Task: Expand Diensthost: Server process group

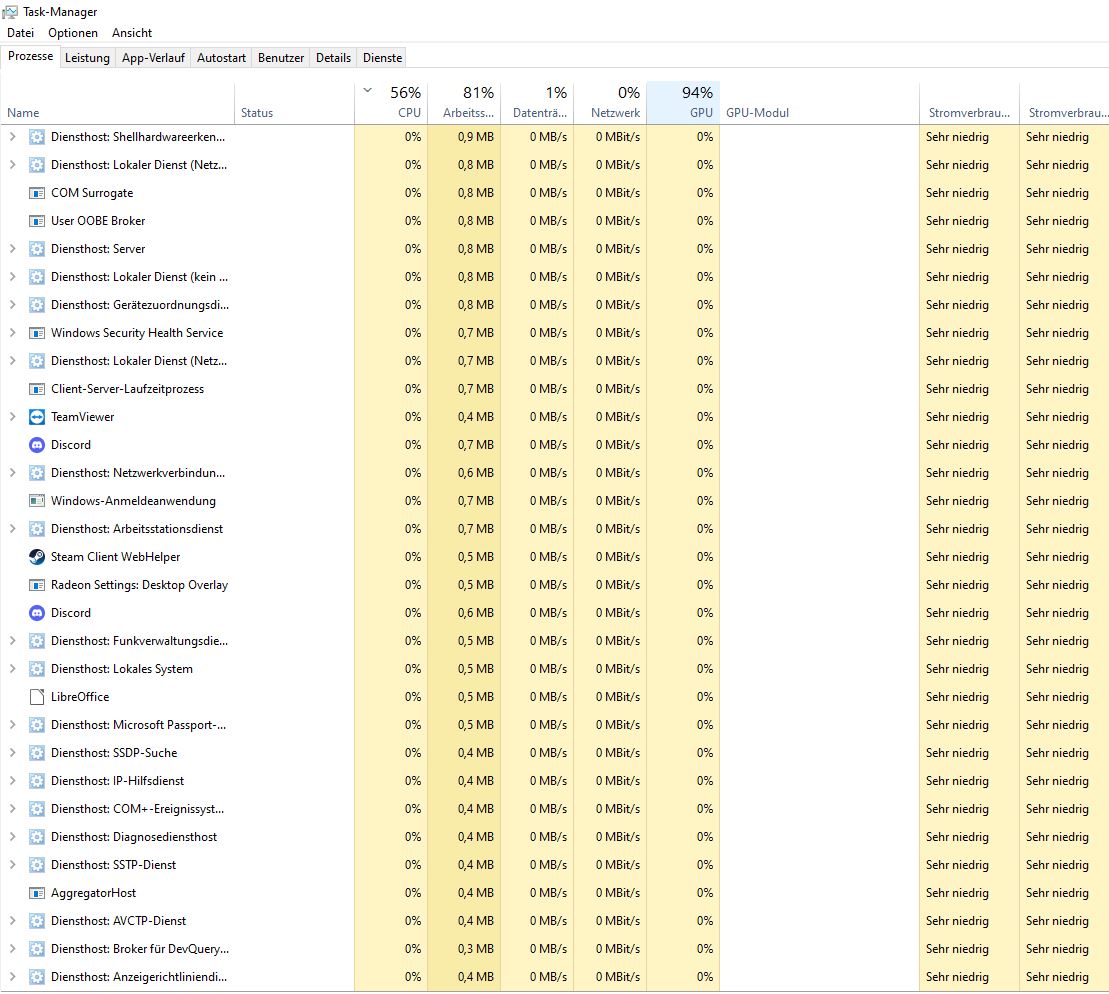Action: coord(12,249)
